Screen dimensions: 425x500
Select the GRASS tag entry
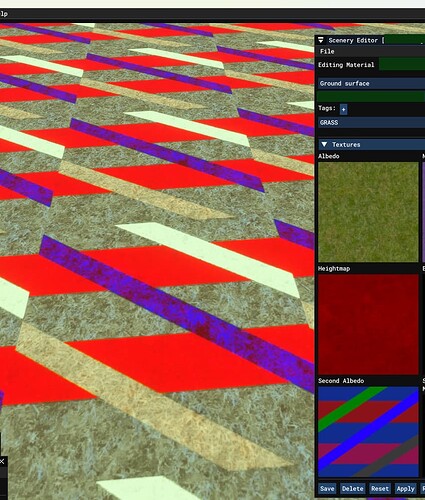(371, 122)
